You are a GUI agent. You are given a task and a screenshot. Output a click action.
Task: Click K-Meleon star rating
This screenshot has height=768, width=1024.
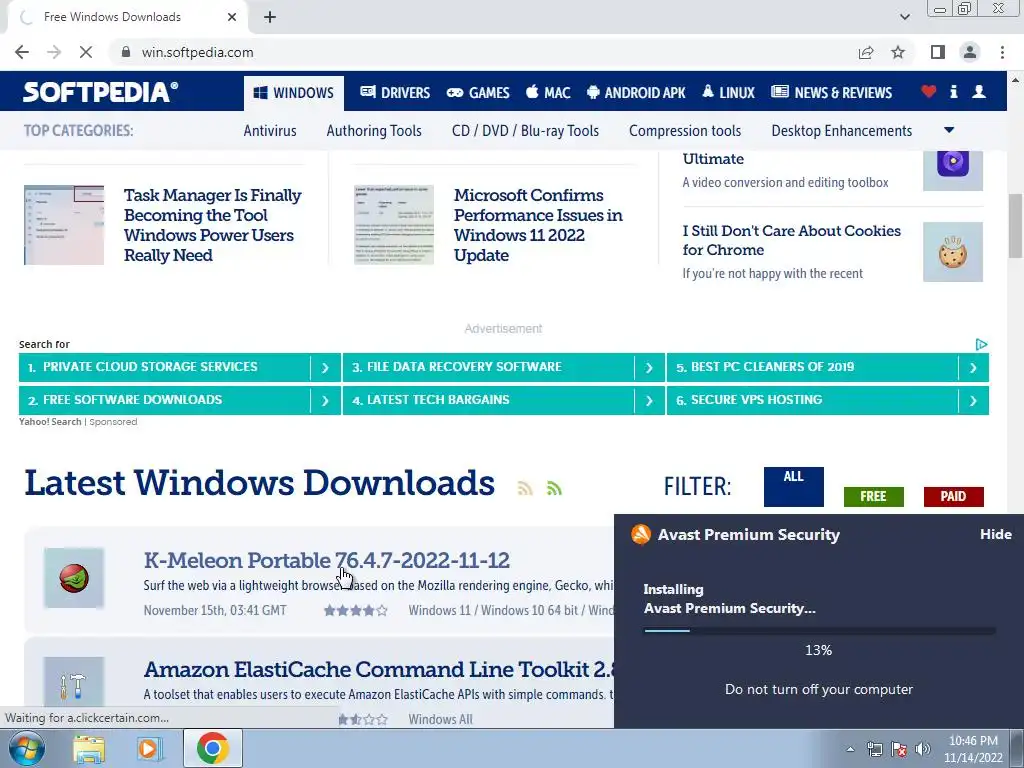point(356,611)
